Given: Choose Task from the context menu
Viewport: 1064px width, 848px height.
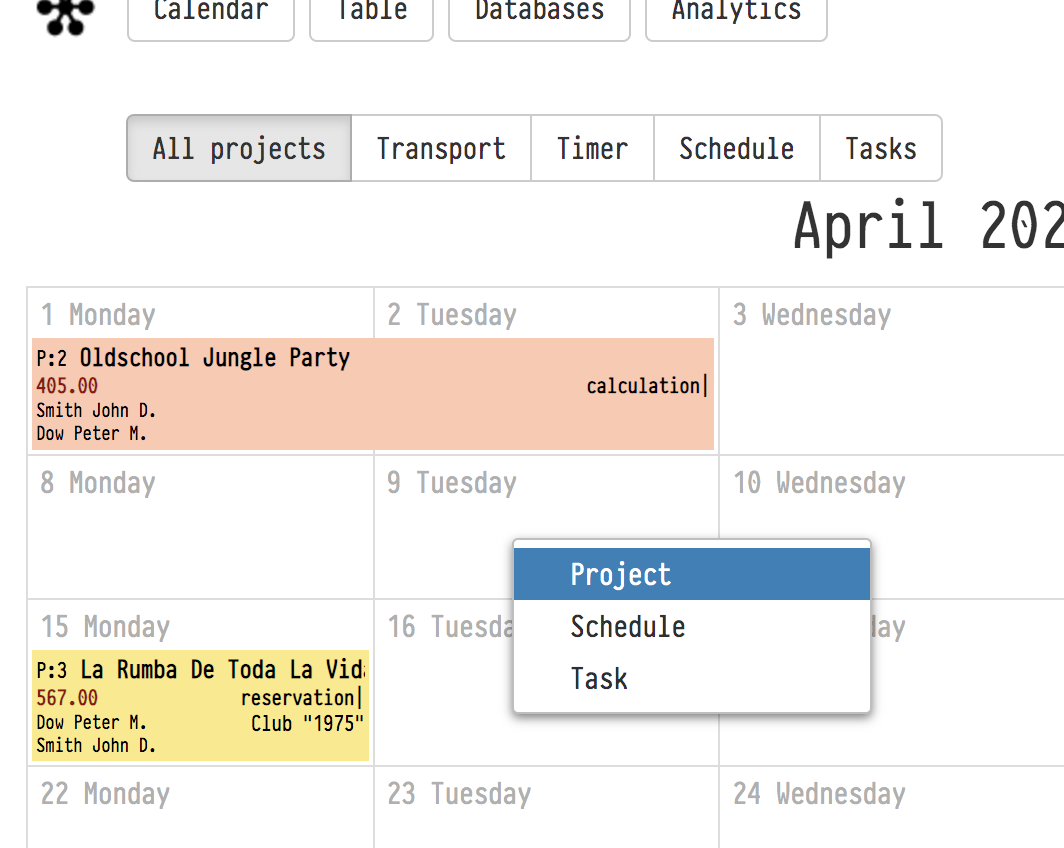Looking at the screenshot, I should (x=691, y=679).
